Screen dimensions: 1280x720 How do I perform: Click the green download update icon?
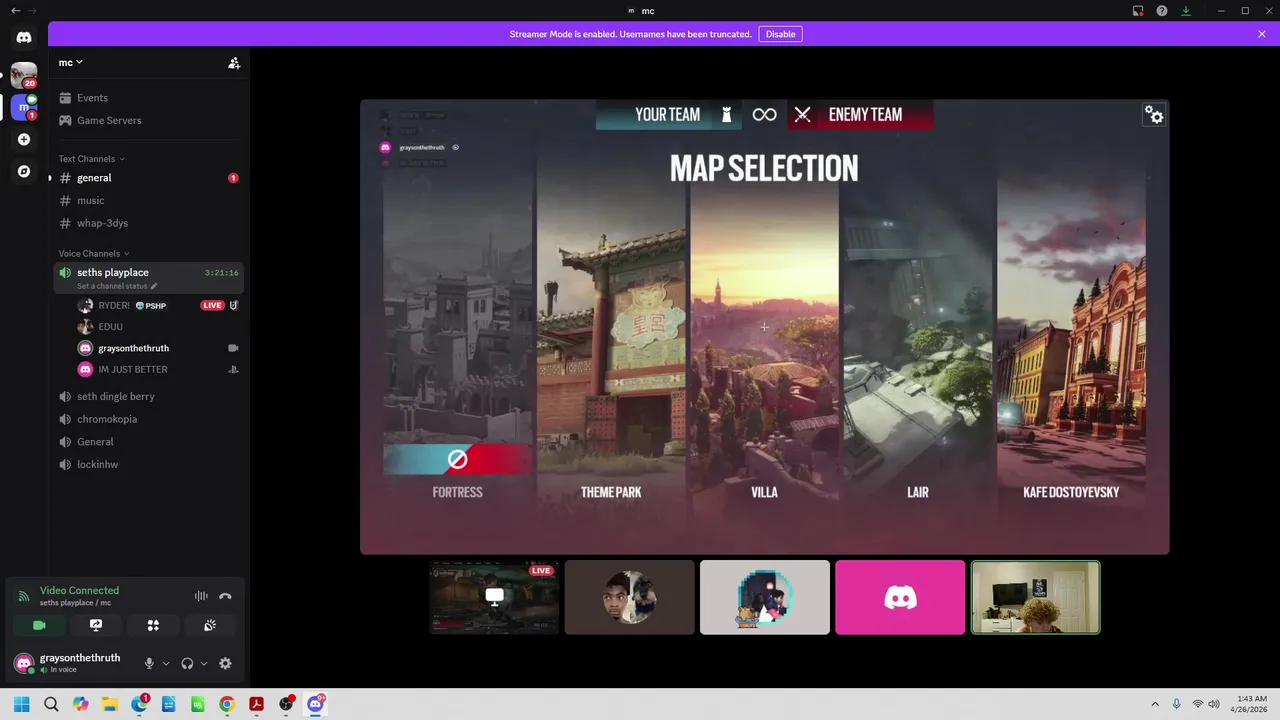click(x=1186, y=11)
